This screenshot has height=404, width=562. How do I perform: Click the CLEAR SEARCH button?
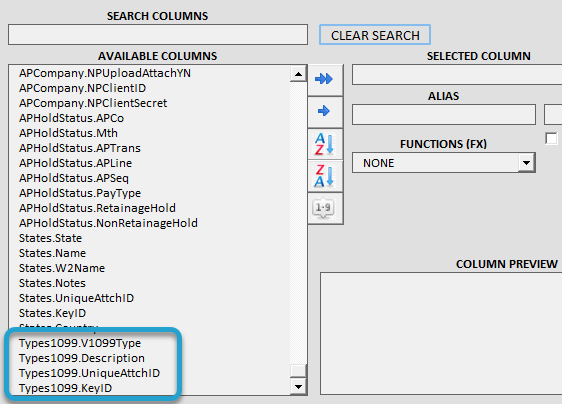(375, 35)
